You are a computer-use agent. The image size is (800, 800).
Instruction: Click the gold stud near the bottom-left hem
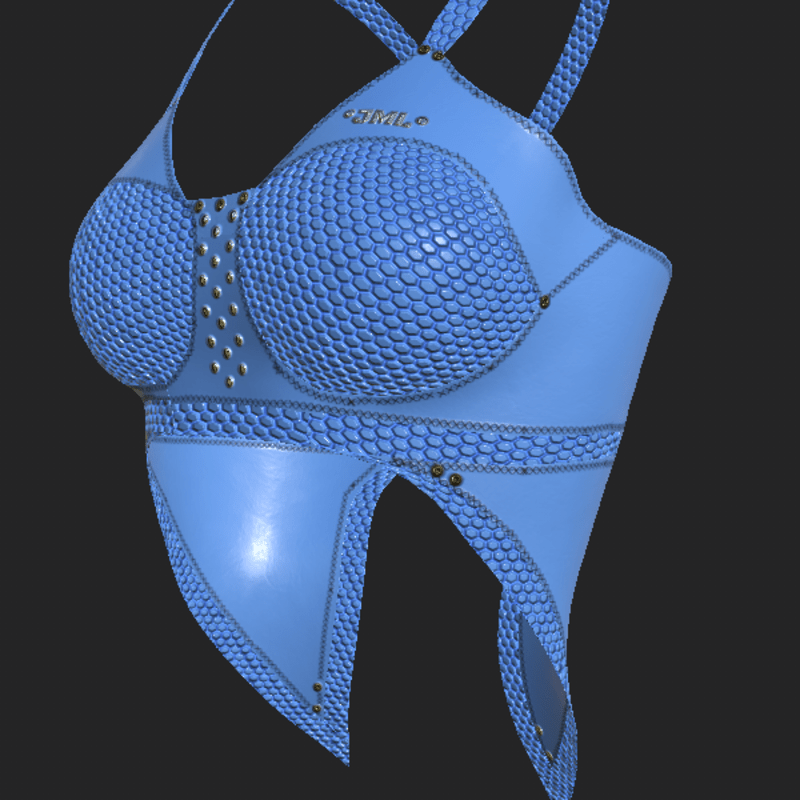(x=318, y=689)
